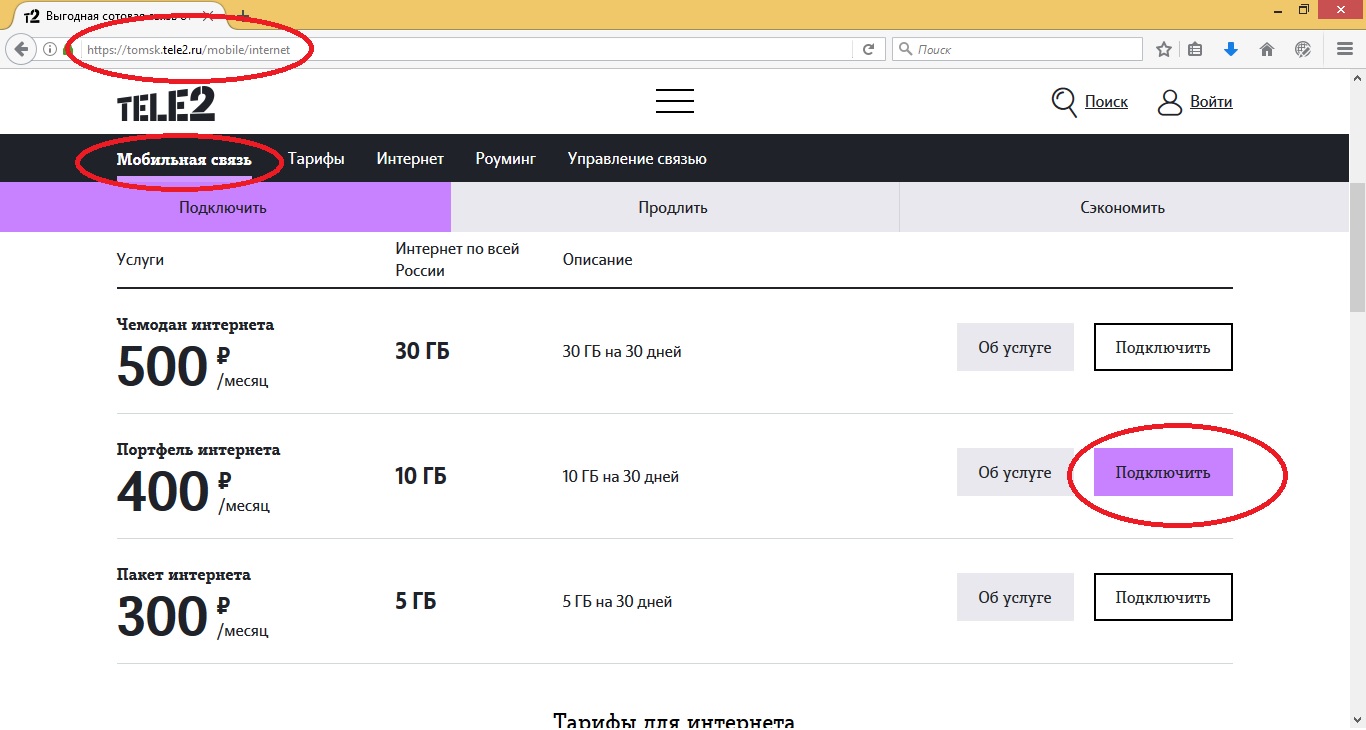Switch to the Сэкономить tab
This screenshot has height=730, width=1366.
pyautogui.click(x=1125, y=207)
